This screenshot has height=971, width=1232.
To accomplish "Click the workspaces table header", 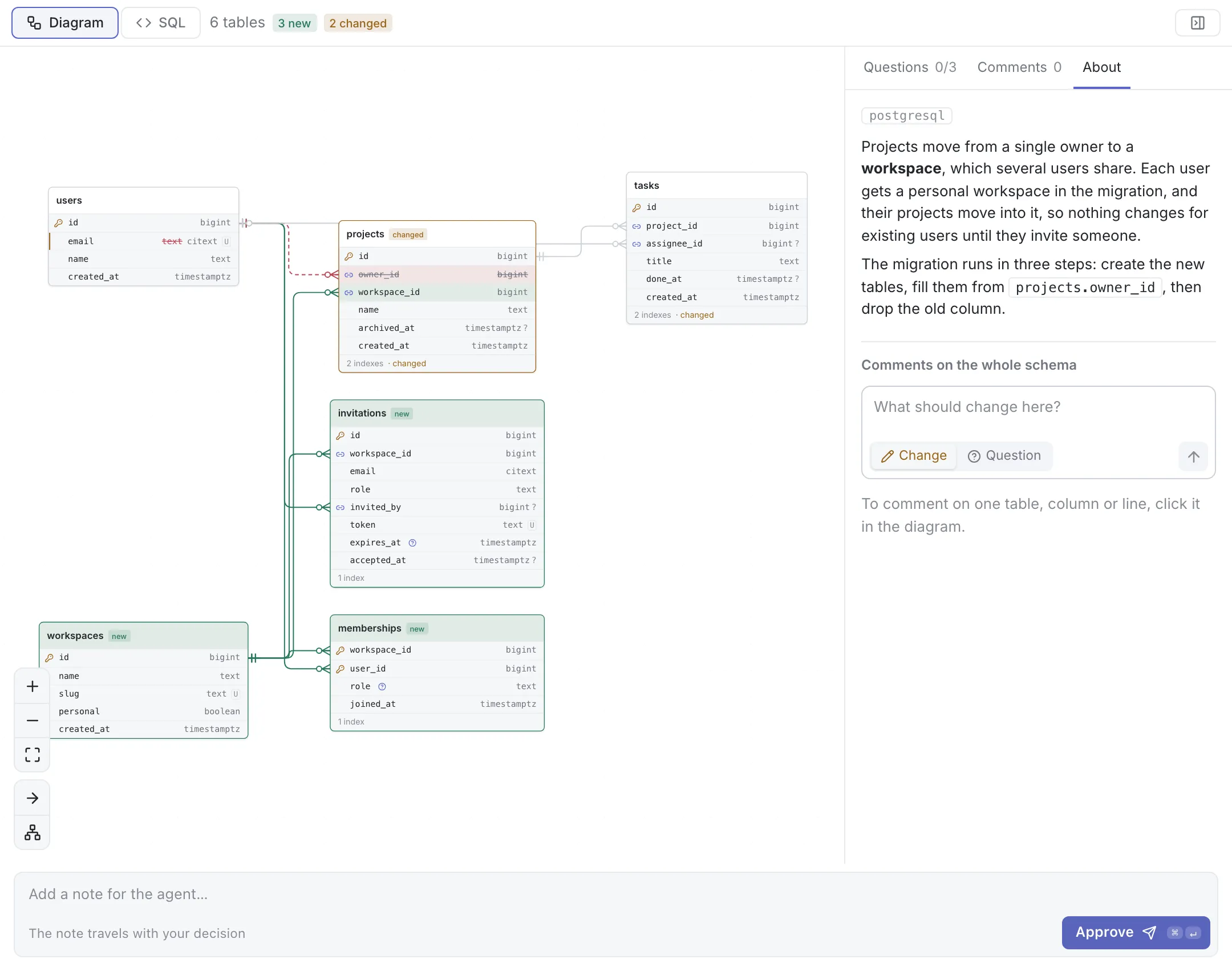I will pos(144,636).
